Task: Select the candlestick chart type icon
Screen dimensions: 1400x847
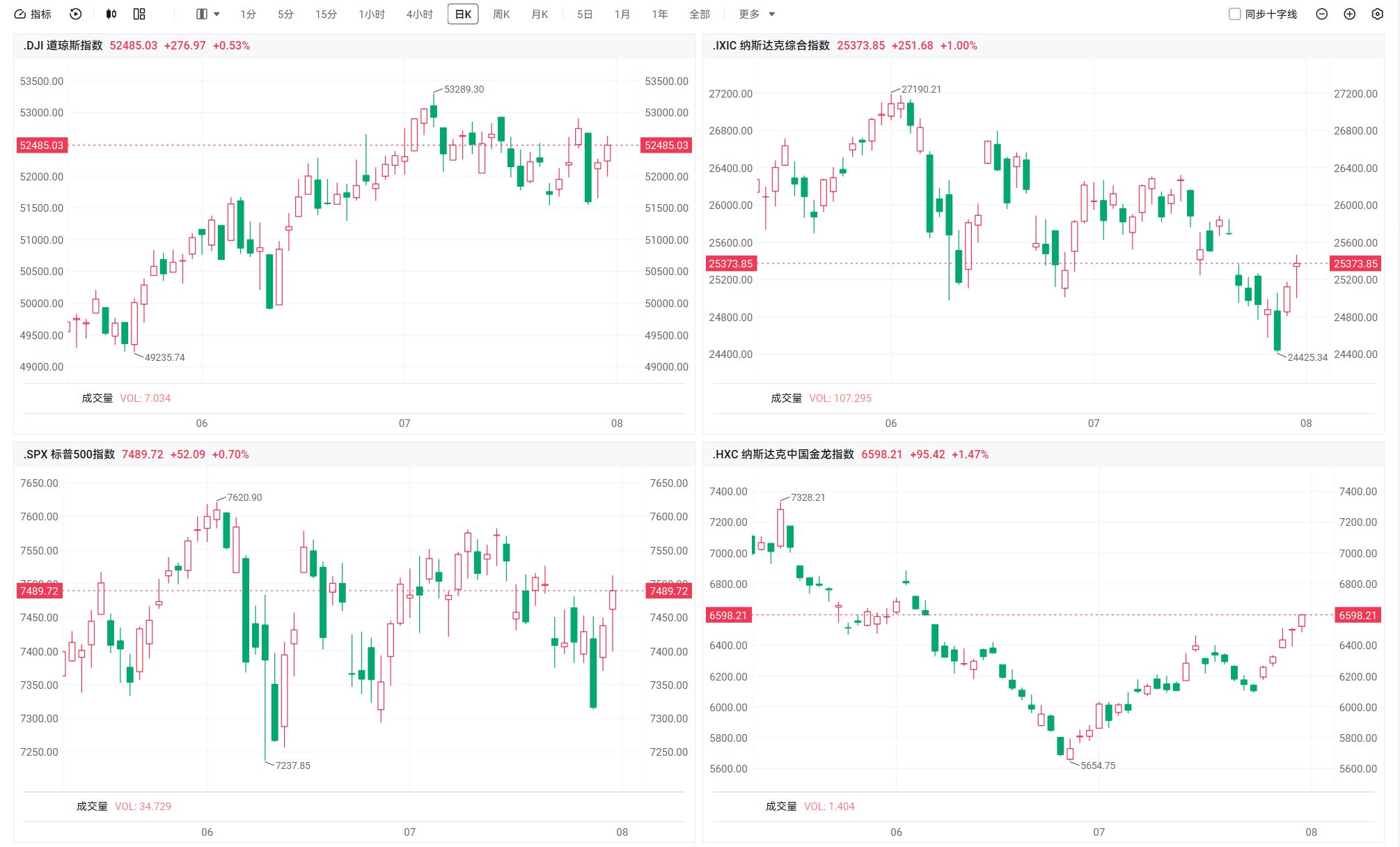Action: pyautogui.click(x=111, y=14)
